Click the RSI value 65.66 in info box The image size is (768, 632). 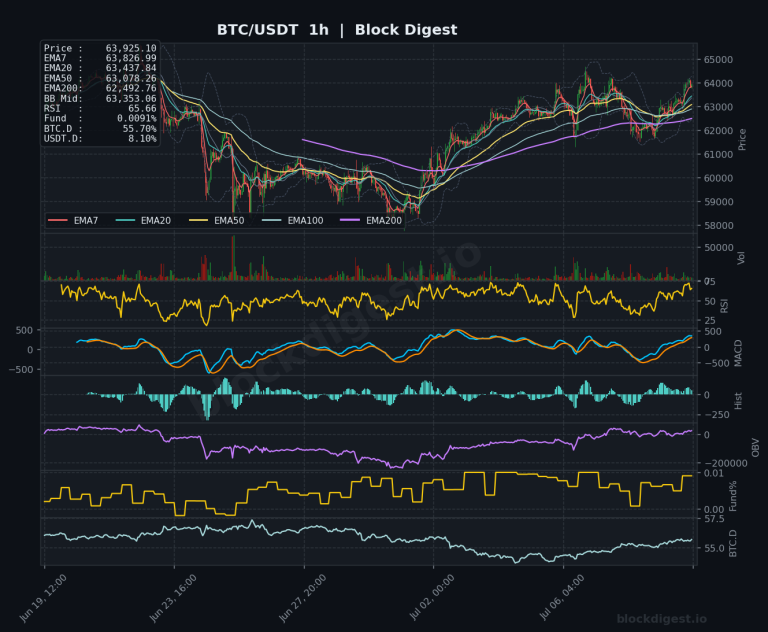coord(142,108)
